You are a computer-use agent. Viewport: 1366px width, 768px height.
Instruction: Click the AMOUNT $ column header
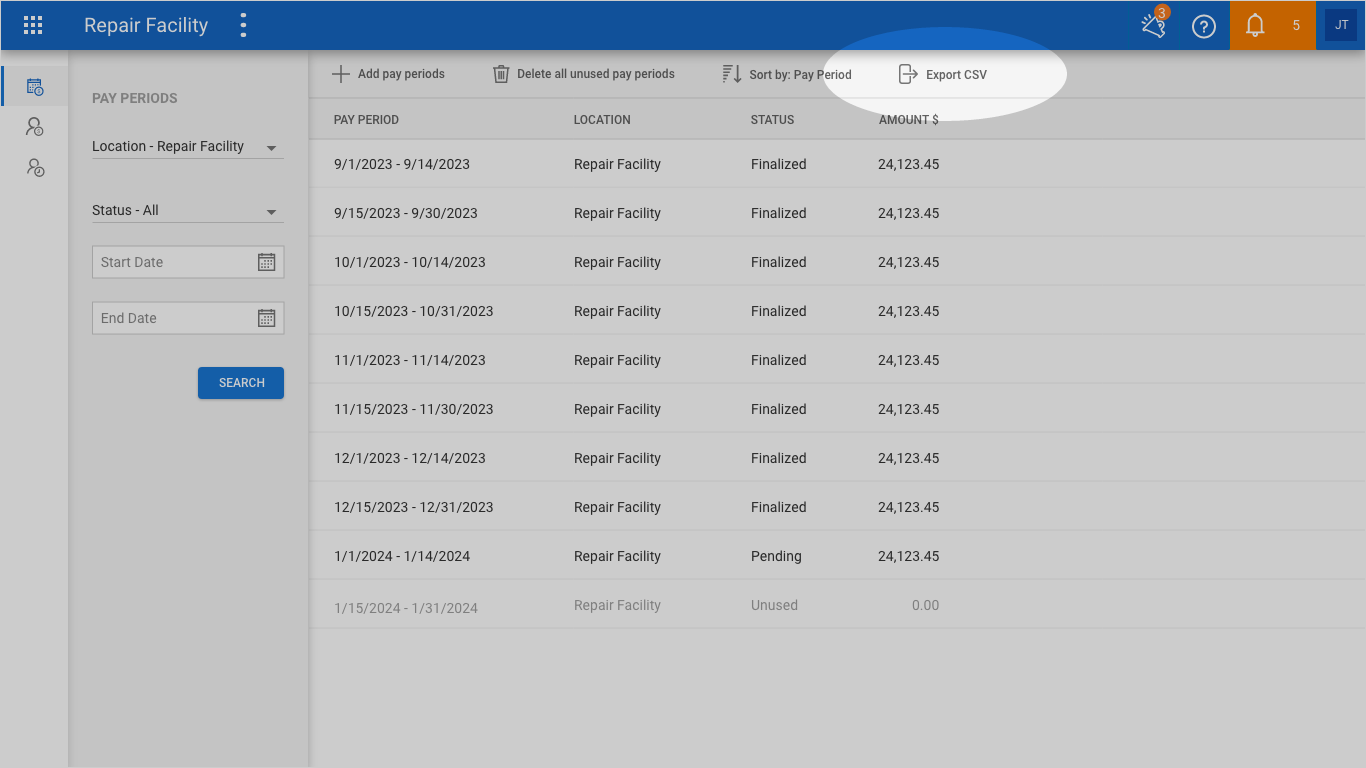click(909, 120)
